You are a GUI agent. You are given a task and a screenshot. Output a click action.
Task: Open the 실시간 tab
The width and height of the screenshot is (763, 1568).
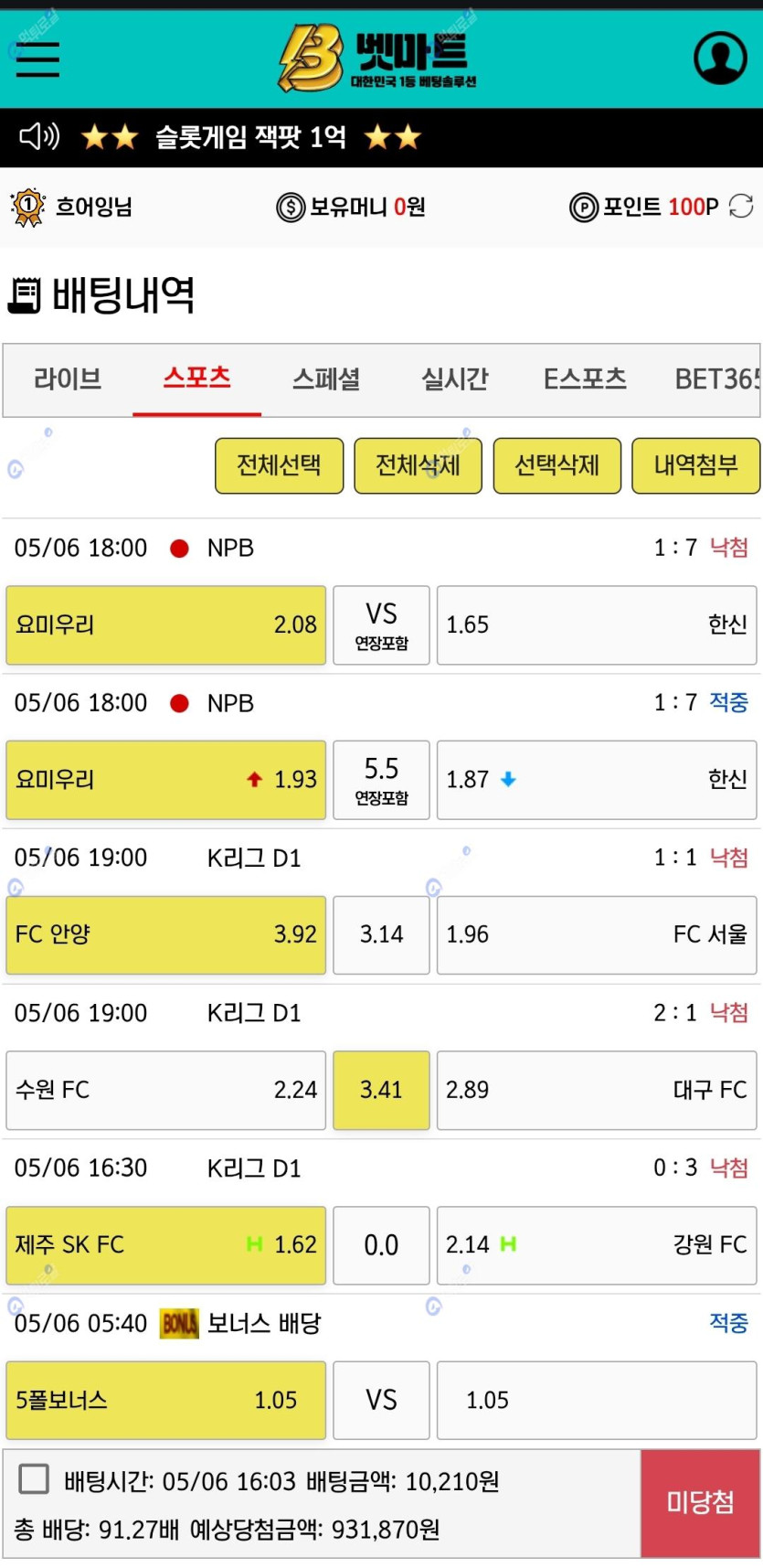pos(455,379)
